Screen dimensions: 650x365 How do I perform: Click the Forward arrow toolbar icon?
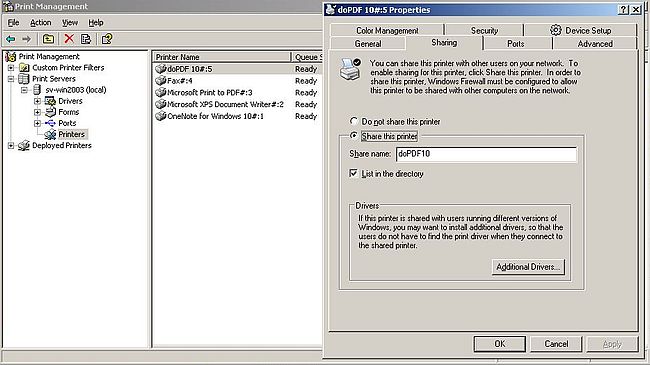[27, 39]
